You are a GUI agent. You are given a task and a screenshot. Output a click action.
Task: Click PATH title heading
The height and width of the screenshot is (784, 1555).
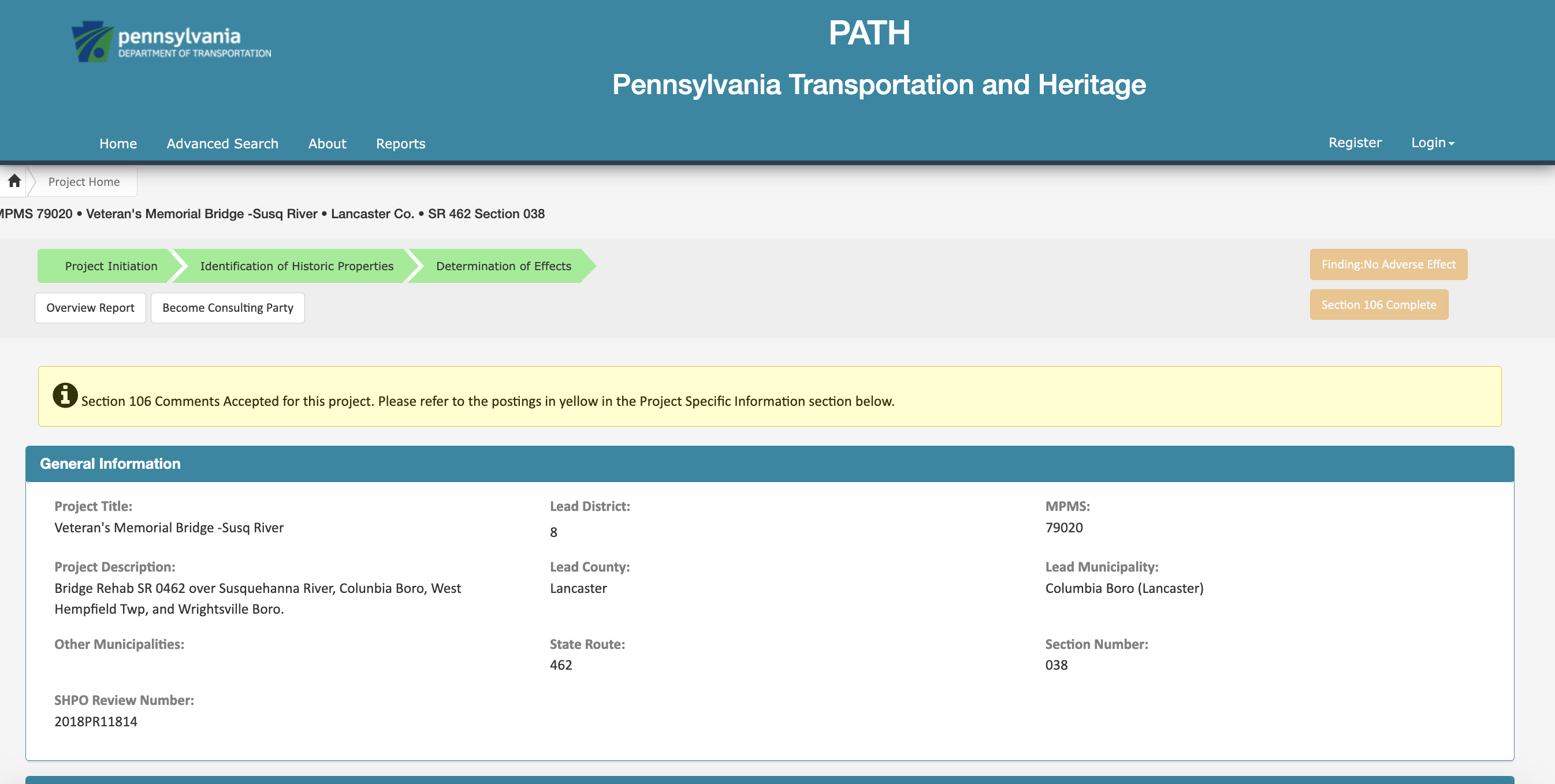[x=869, y=33]
